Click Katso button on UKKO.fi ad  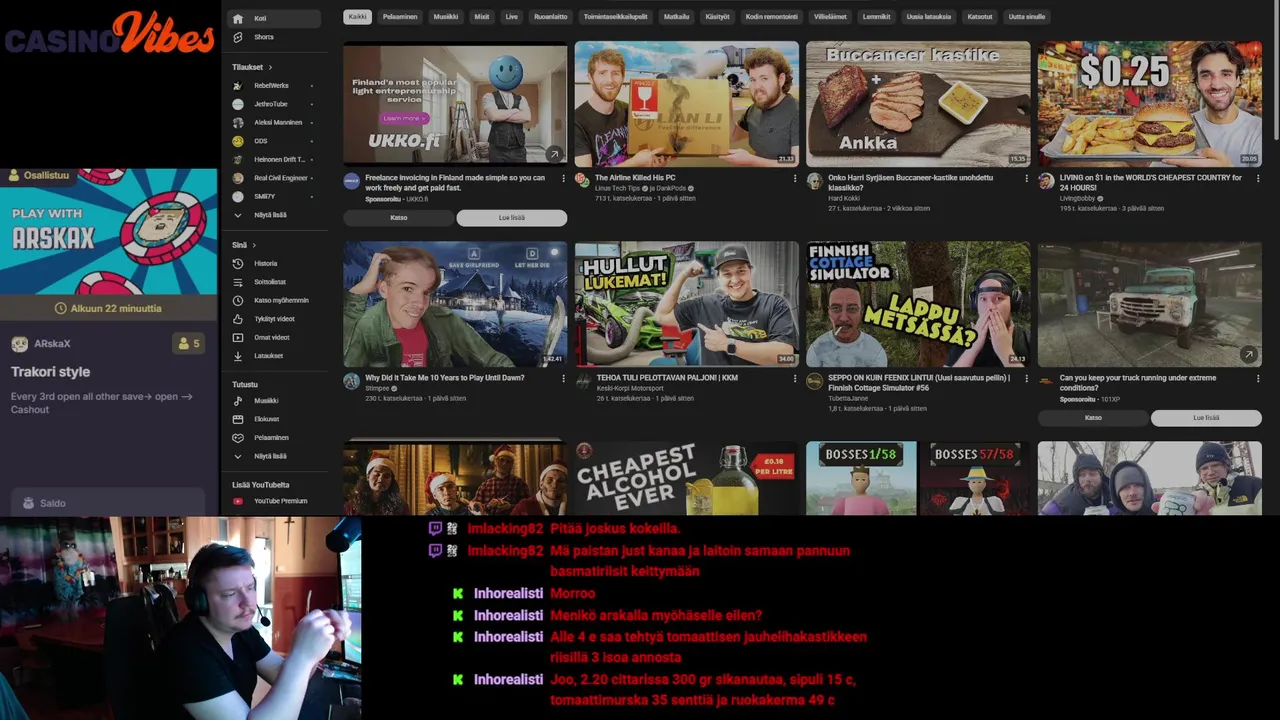pos(398,218)
